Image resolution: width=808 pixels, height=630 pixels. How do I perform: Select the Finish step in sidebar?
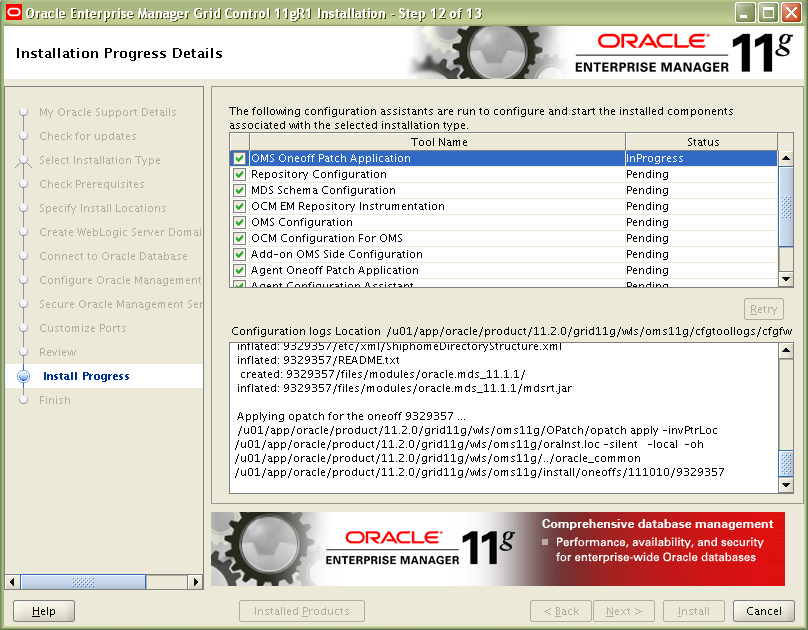point(55,400)
